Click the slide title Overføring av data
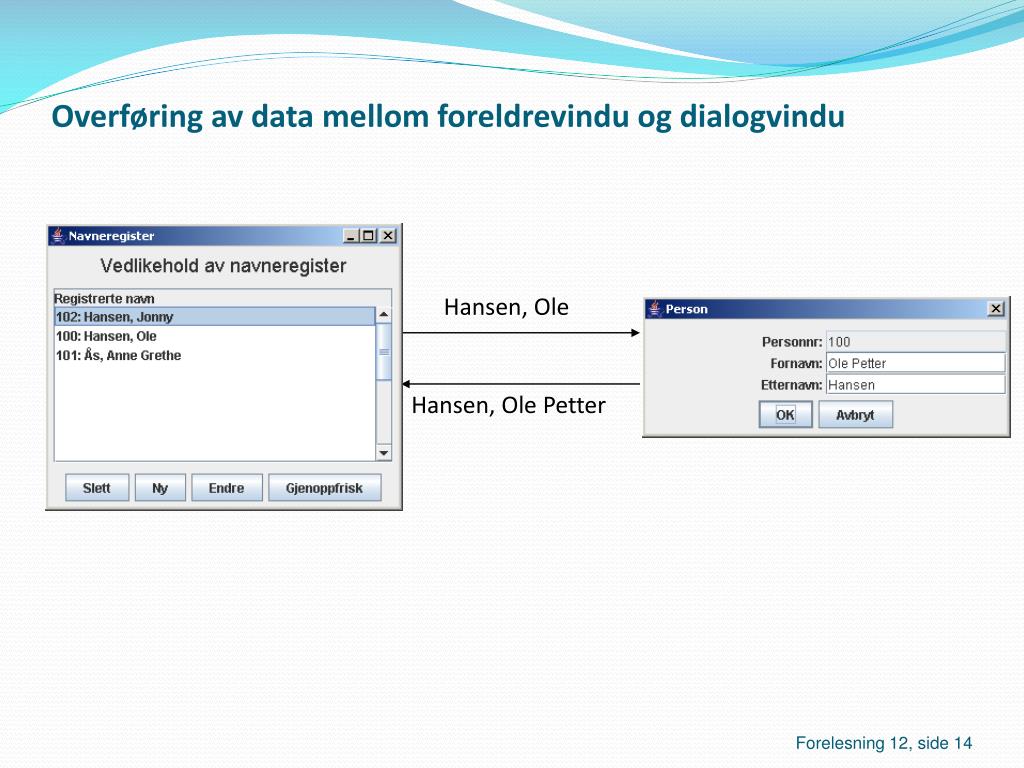 click(x=448, y=117)
